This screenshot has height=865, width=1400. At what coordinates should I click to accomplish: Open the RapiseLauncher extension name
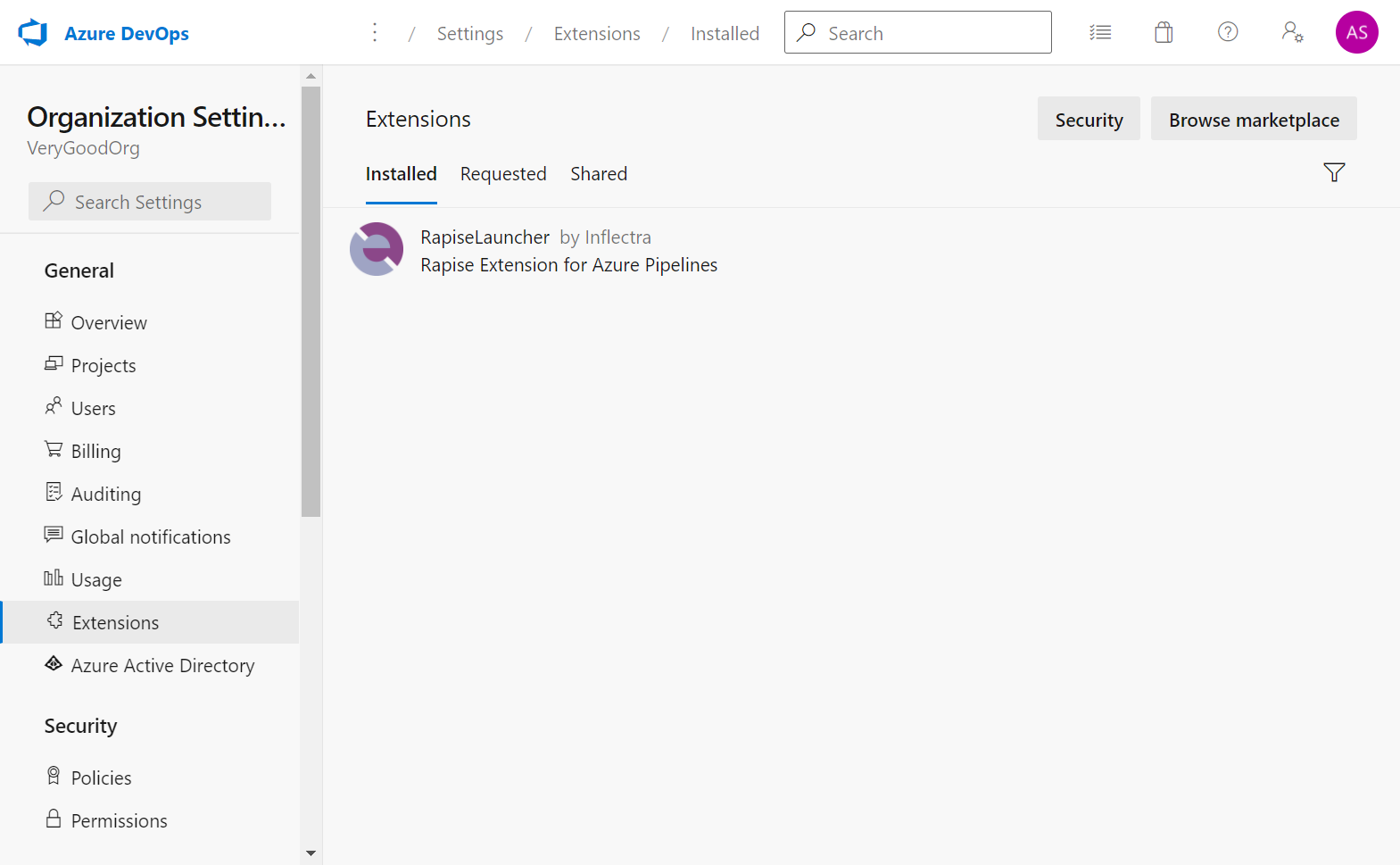click(485, 237)
